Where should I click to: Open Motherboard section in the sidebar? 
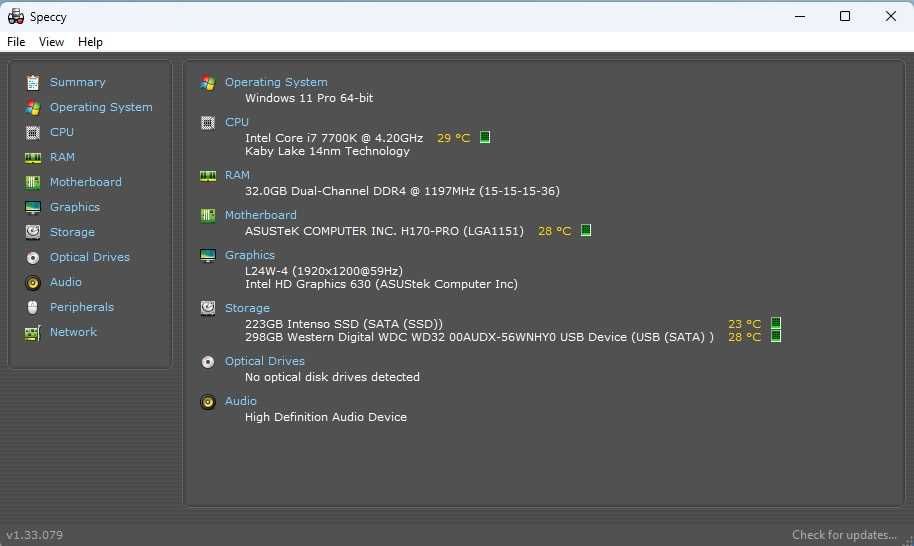86,182
